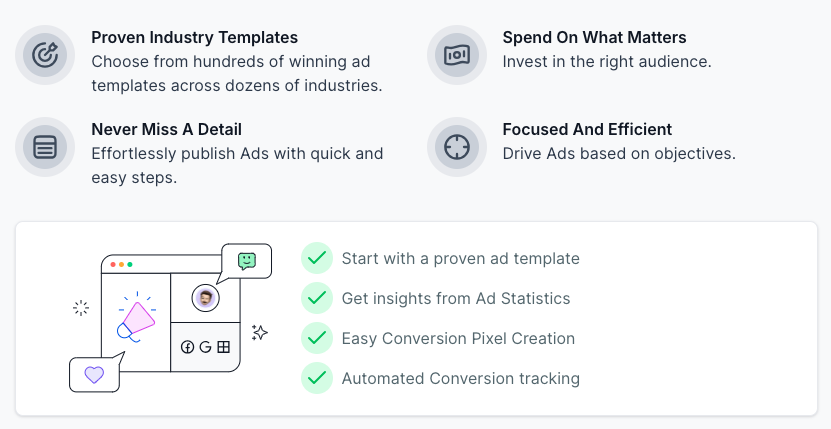
Task: Click the checkmark beside Easy Conversion Pixel Creation
Action: [317, 338]
